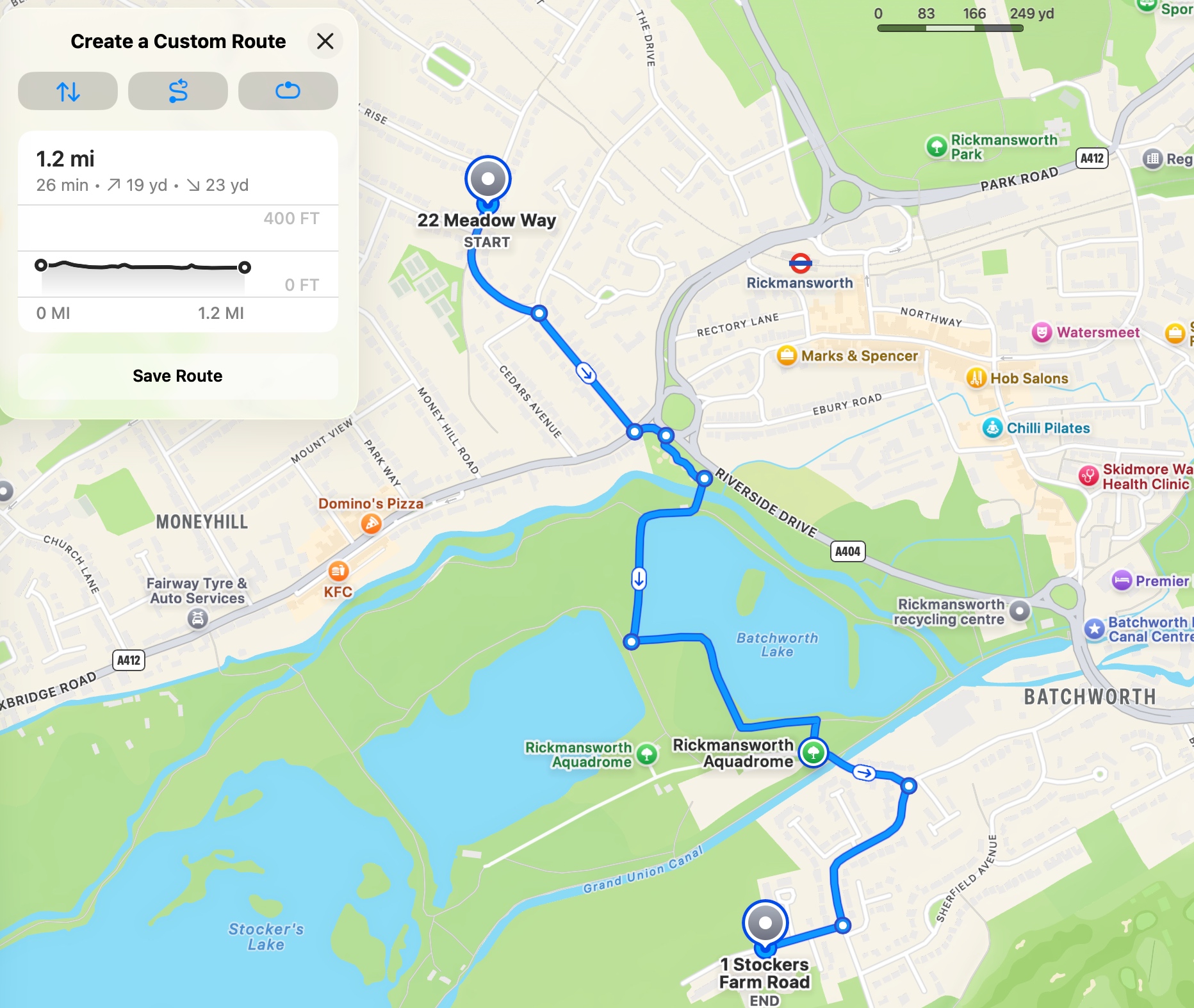Click the route waypoint on Batchworth Lake path
The height and width of the screenshot is (1008, 1194).
(x=632, y=642)
